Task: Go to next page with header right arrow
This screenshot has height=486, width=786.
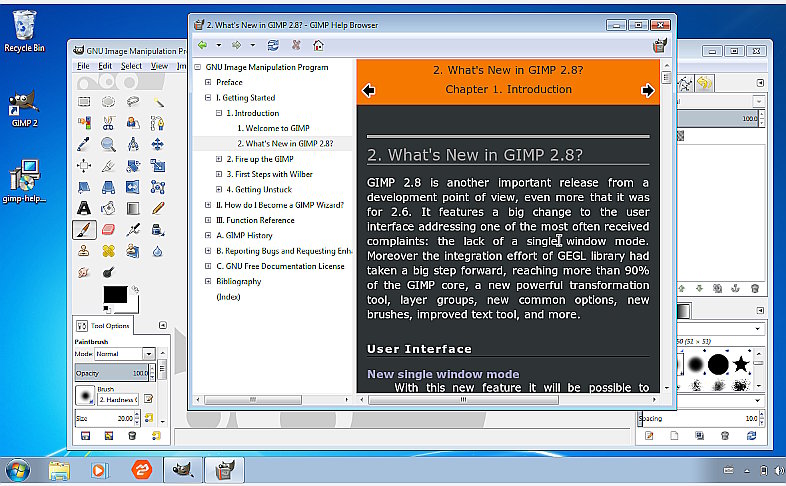Action: tap(648, 91)
